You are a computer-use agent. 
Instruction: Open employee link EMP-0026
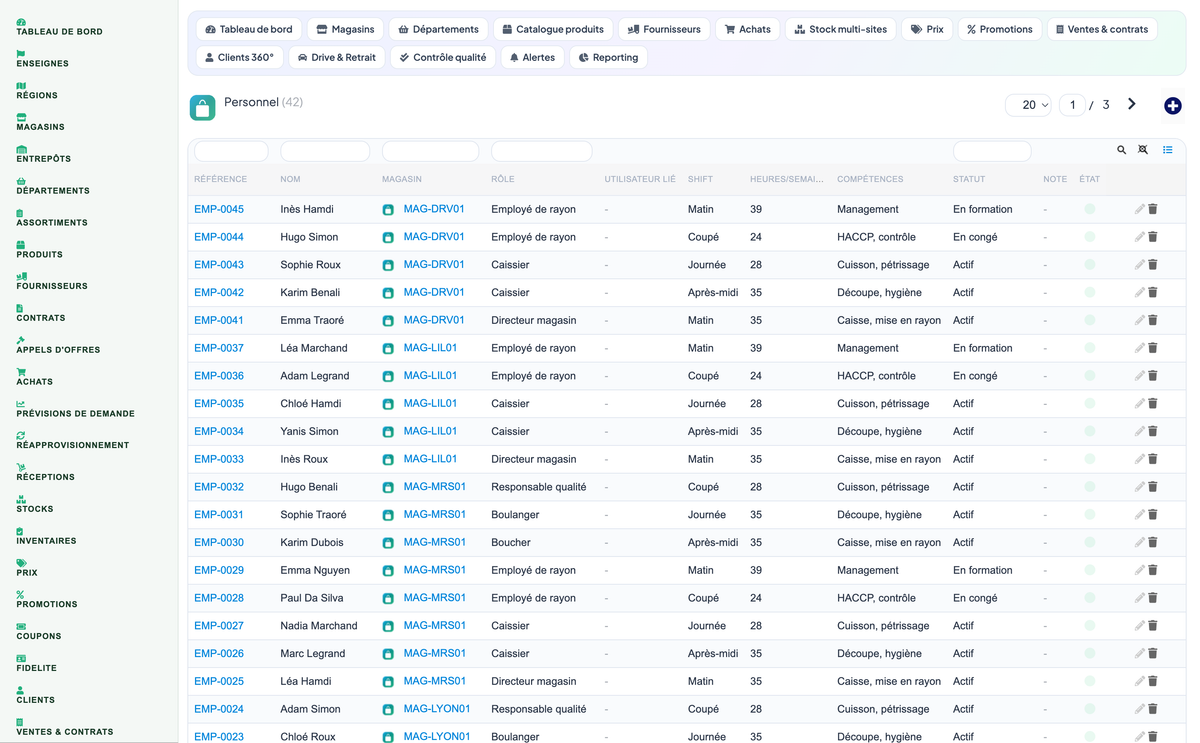219,654
